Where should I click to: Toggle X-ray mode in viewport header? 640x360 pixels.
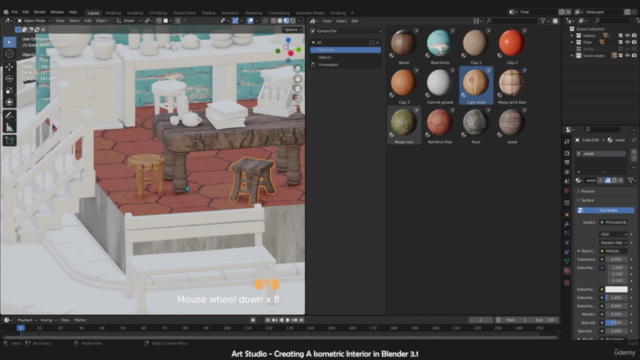[266, 21]
